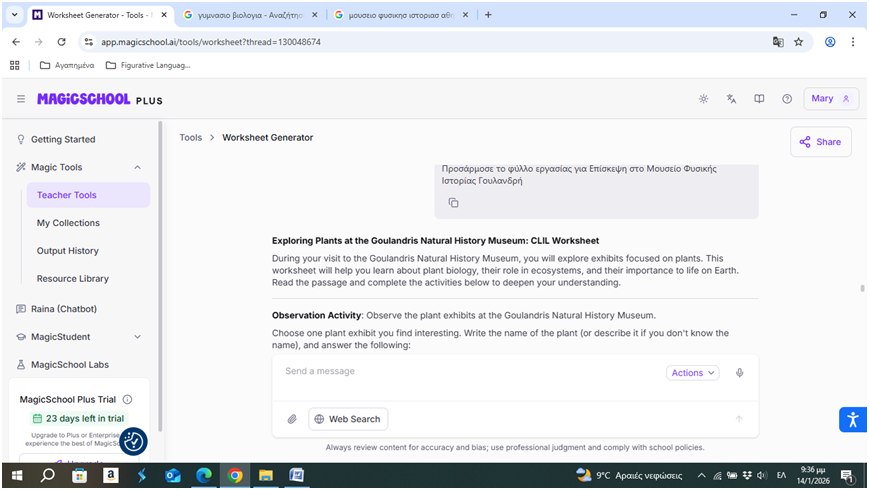Open My Collections in sidebar
Image resolution: width=869 pixels, height=490 pixels.
click(68, 223)
